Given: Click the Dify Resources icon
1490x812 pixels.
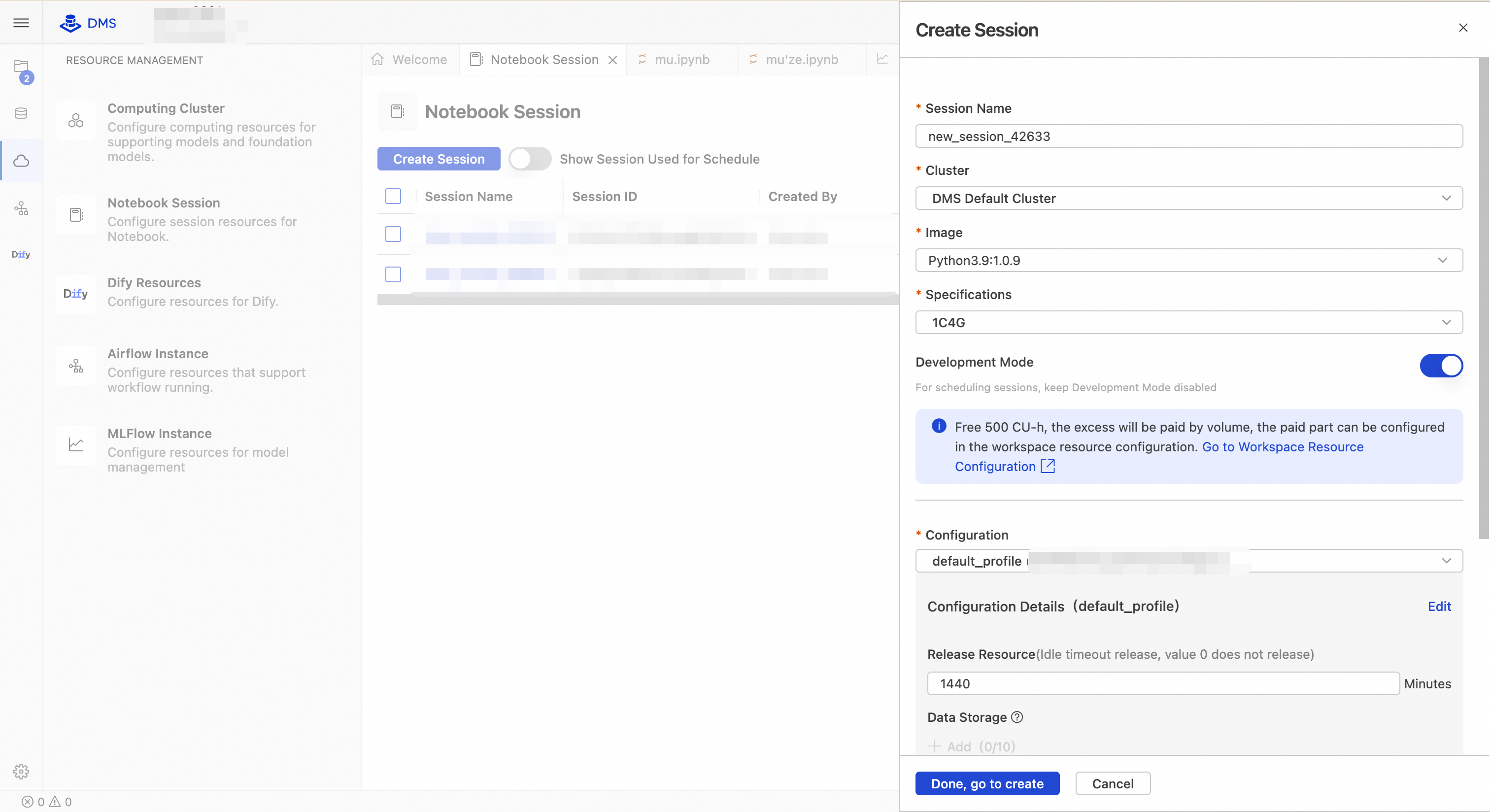Looking at the screenshot, I should 76,294.
